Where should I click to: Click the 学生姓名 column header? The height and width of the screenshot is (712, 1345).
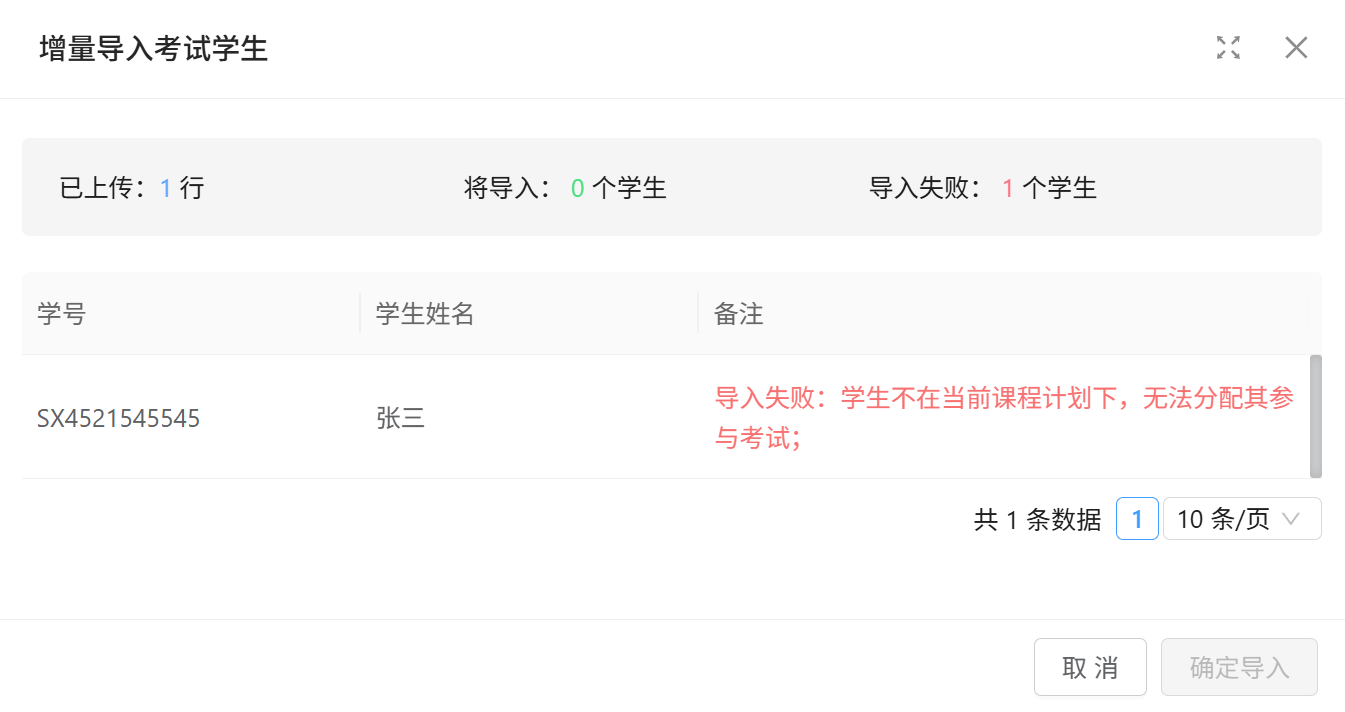click(425, 314)
